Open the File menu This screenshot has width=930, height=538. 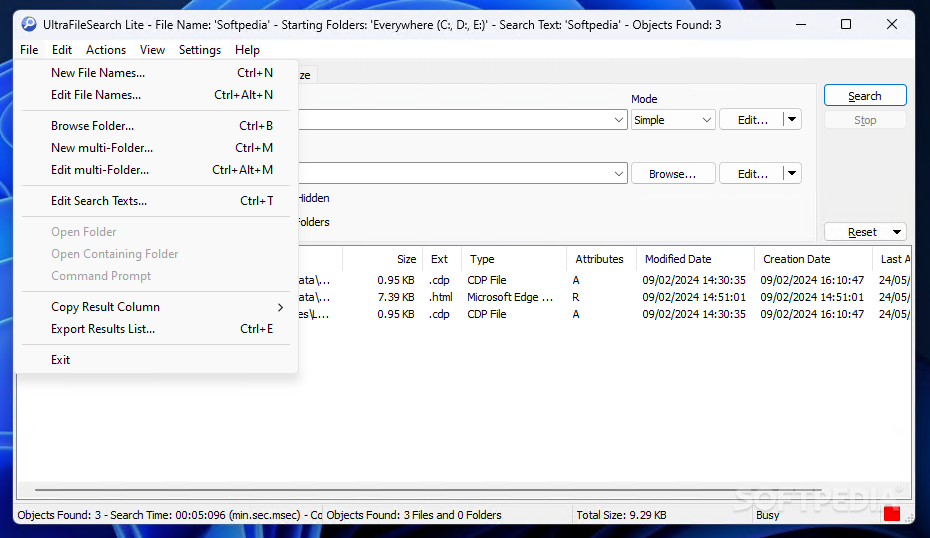29,50
